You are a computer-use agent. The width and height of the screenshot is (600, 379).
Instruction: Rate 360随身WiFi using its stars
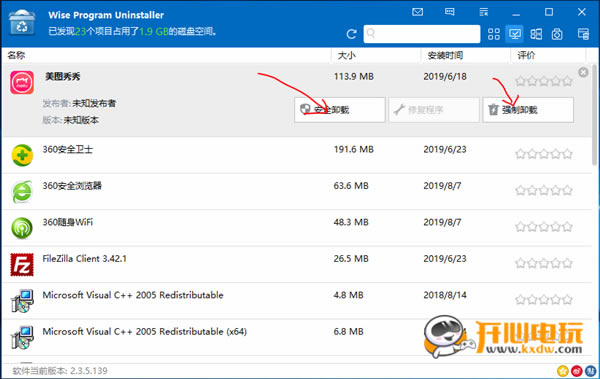click(x=544, y=227)
